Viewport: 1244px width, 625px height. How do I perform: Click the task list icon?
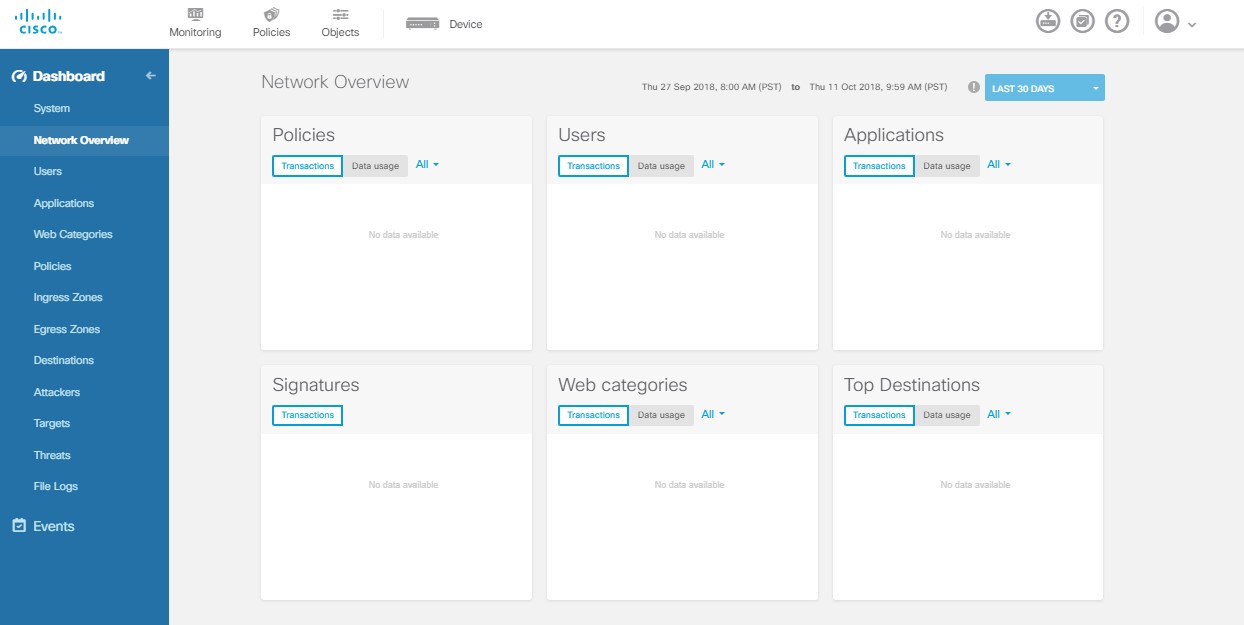[x=1082, y=20]
